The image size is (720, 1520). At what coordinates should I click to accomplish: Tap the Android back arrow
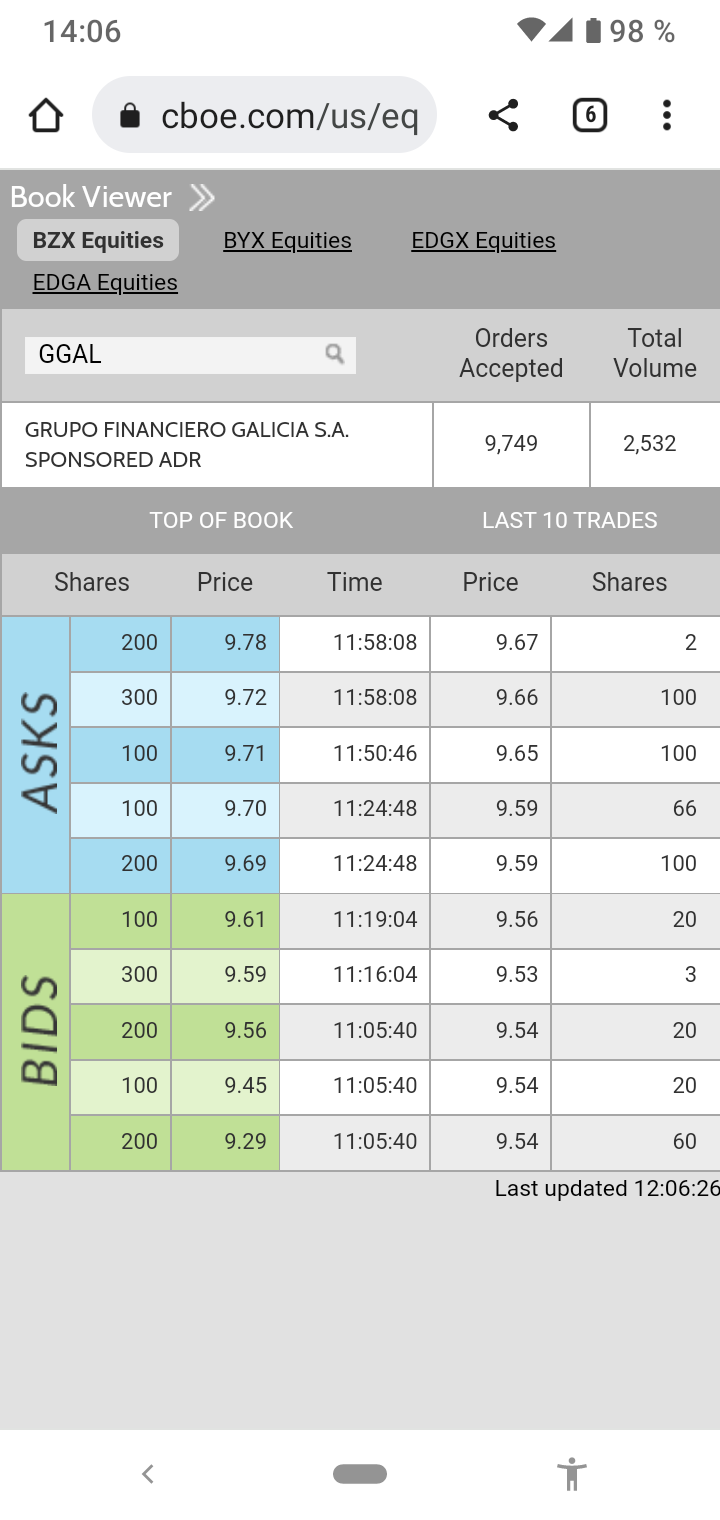148,1473
